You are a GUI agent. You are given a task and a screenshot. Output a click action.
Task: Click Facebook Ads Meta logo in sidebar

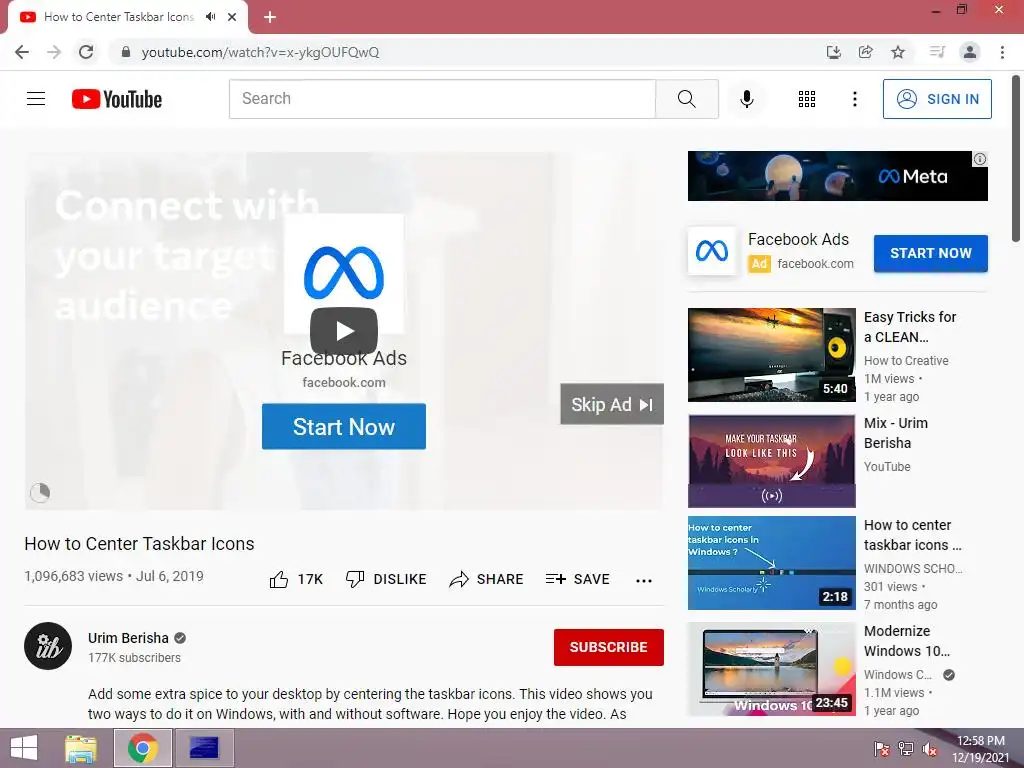click(x=712, y=251)
